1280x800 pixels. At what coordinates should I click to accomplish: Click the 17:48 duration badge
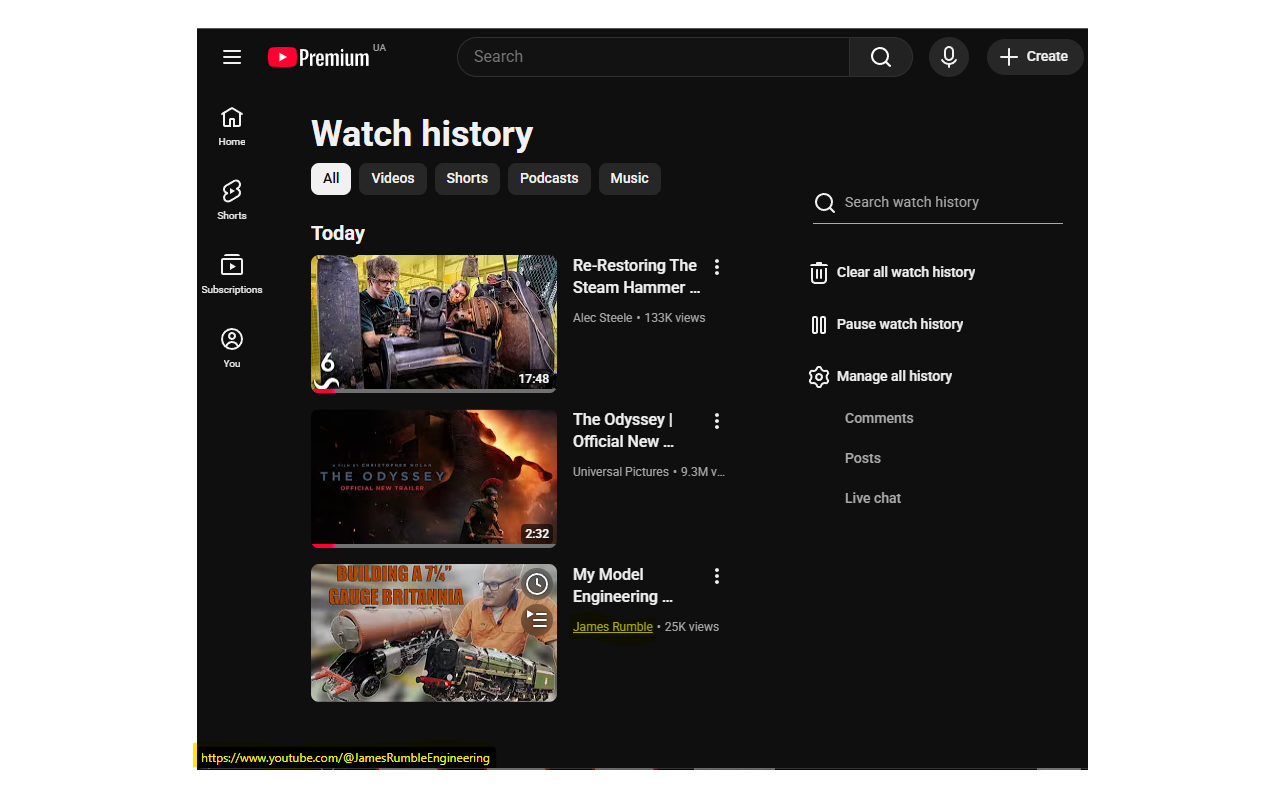tap(534, 379)
